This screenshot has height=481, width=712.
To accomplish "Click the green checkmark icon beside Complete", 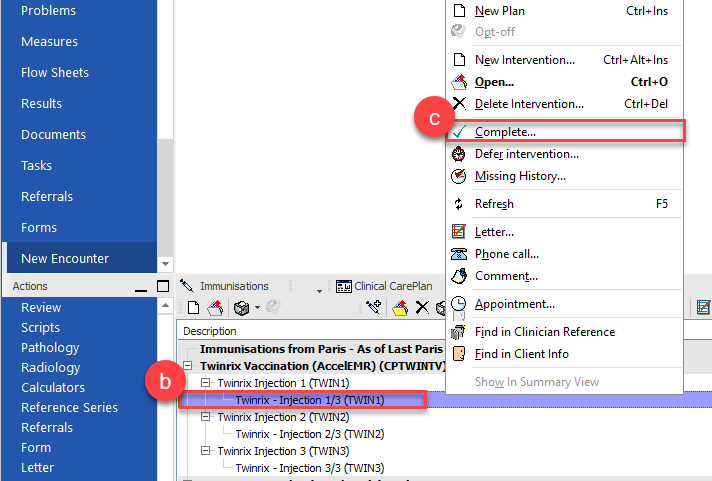I will click(x=459, y=132).
